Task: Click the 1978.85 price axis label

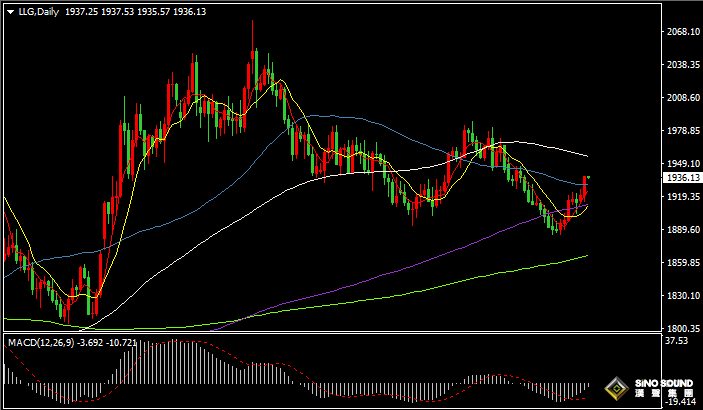Action: (x=680, y=131)
